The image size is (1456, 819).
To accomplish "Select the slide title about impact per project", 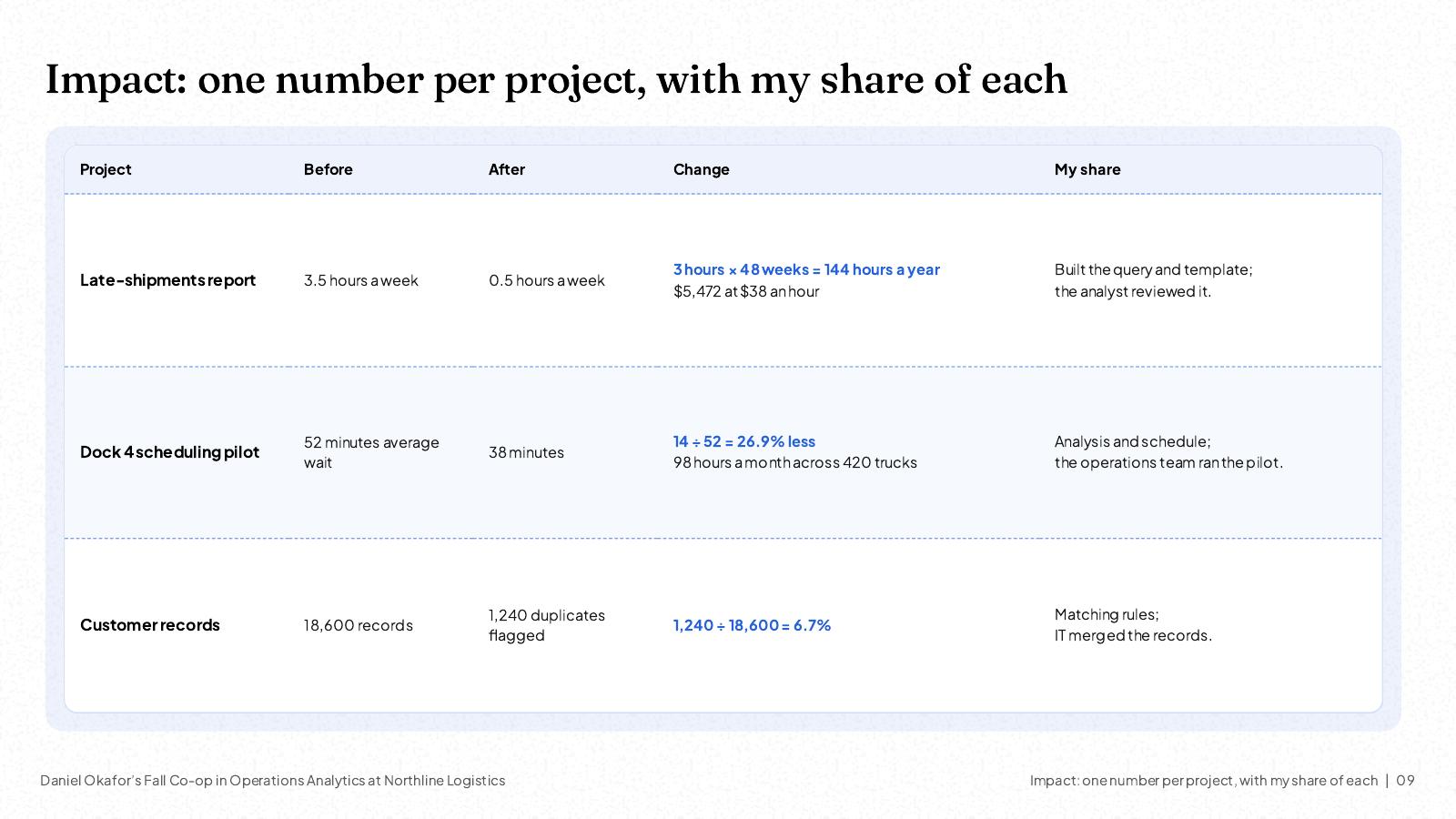I will coord(556,80).
